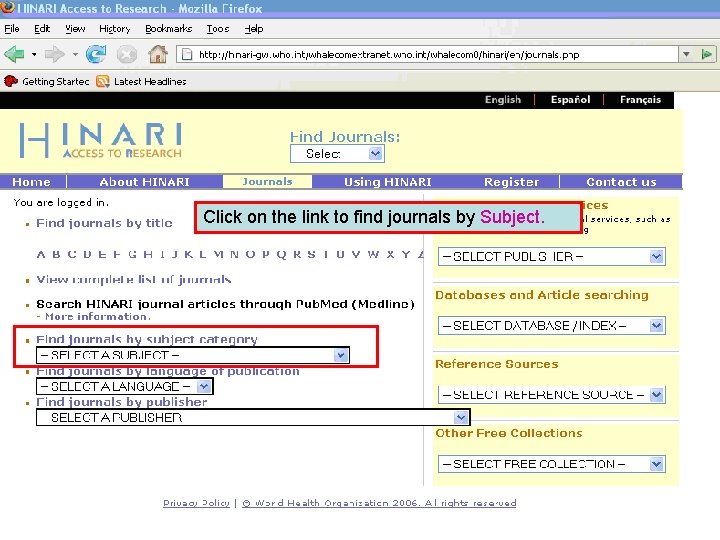Open the Bookmarks menu
Viewport: 720px width, 540px height.
click(169, 29)
